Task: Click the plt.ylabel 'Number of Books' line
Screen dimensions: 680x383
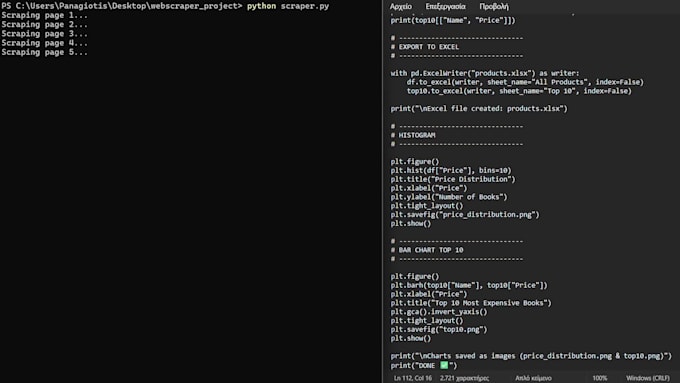Action: (449, 197)
